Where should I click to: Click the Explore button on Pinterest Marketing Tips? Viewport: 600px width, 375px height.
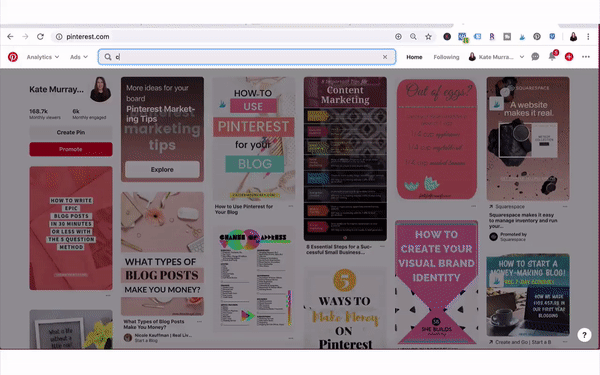[162, 170]
